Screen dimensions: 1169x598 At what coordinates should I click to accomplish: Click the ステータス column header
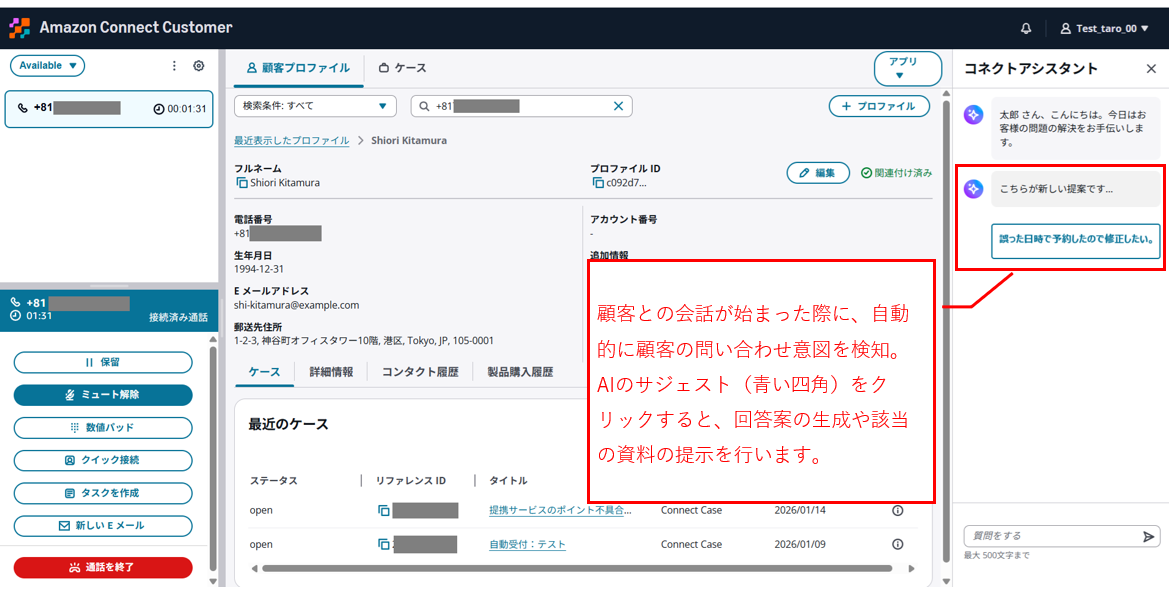coord(274,480)
